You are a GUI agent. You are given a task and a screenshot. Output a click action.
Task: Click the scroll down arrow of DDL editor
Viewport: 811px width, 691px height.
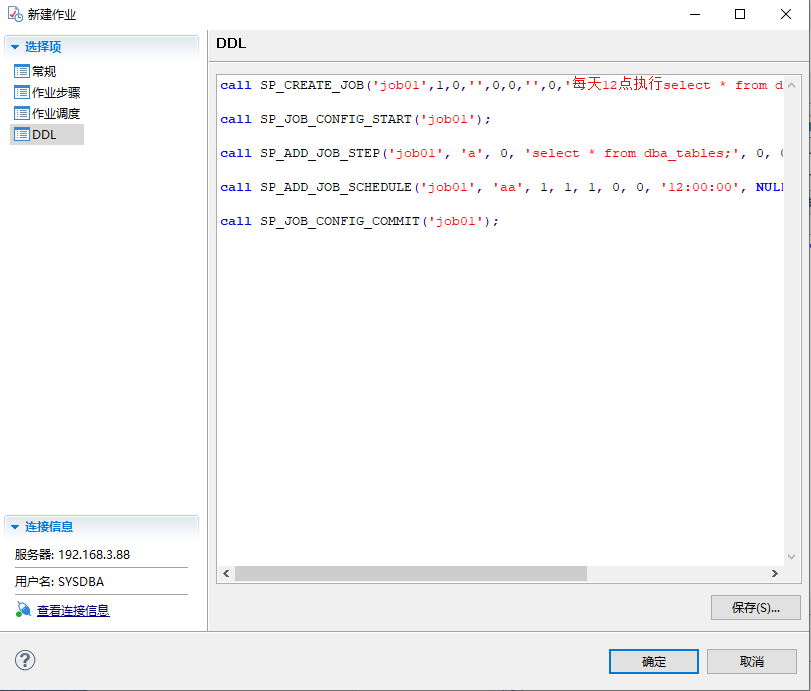point(791,557)
